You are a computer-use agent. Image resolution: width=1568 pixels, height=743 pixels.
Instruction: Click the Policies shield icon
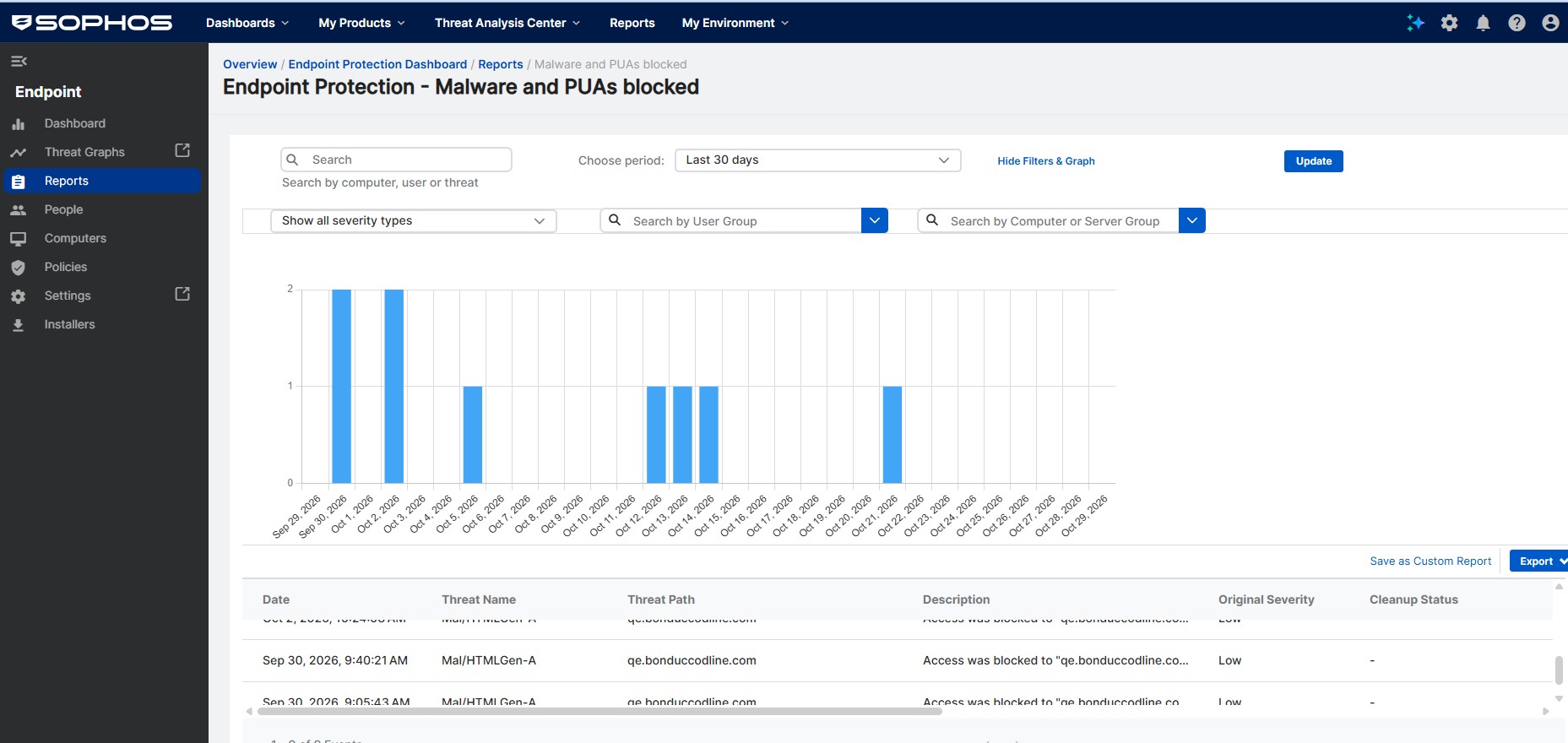tap(18, 268)
